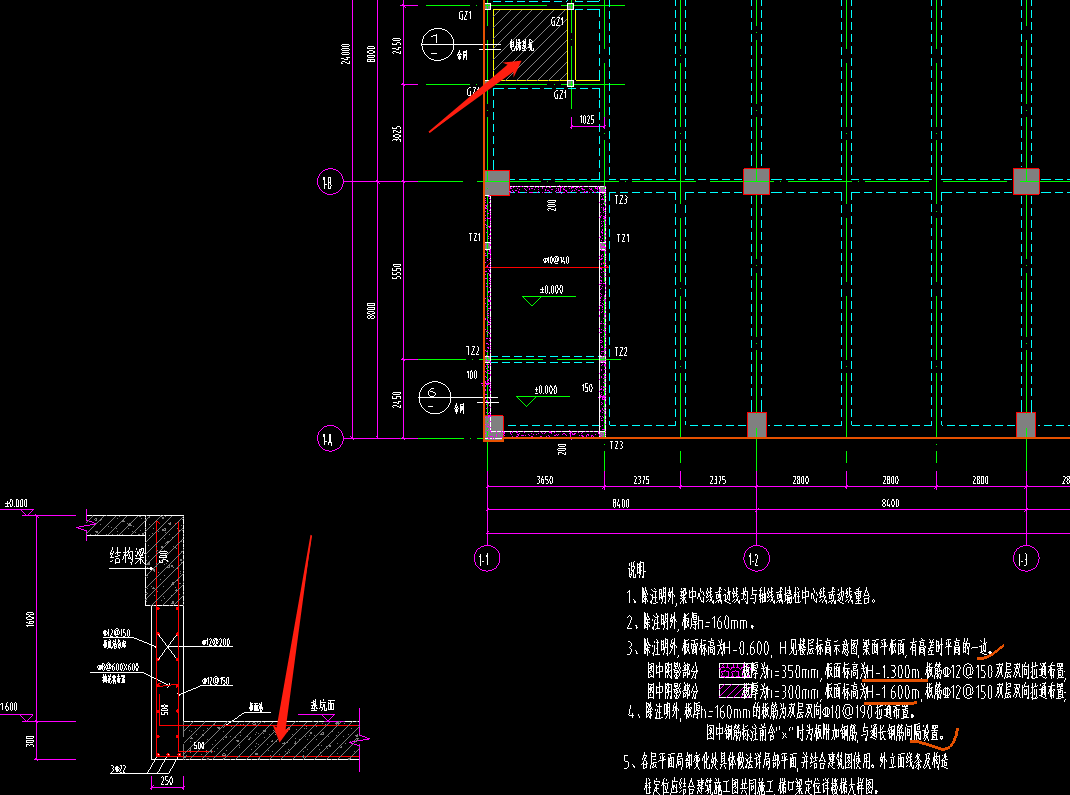Select the 3025 vertical dimension text
This screenshot has height=795, width=1070.
pyautogui.click(x=397, y=134)
